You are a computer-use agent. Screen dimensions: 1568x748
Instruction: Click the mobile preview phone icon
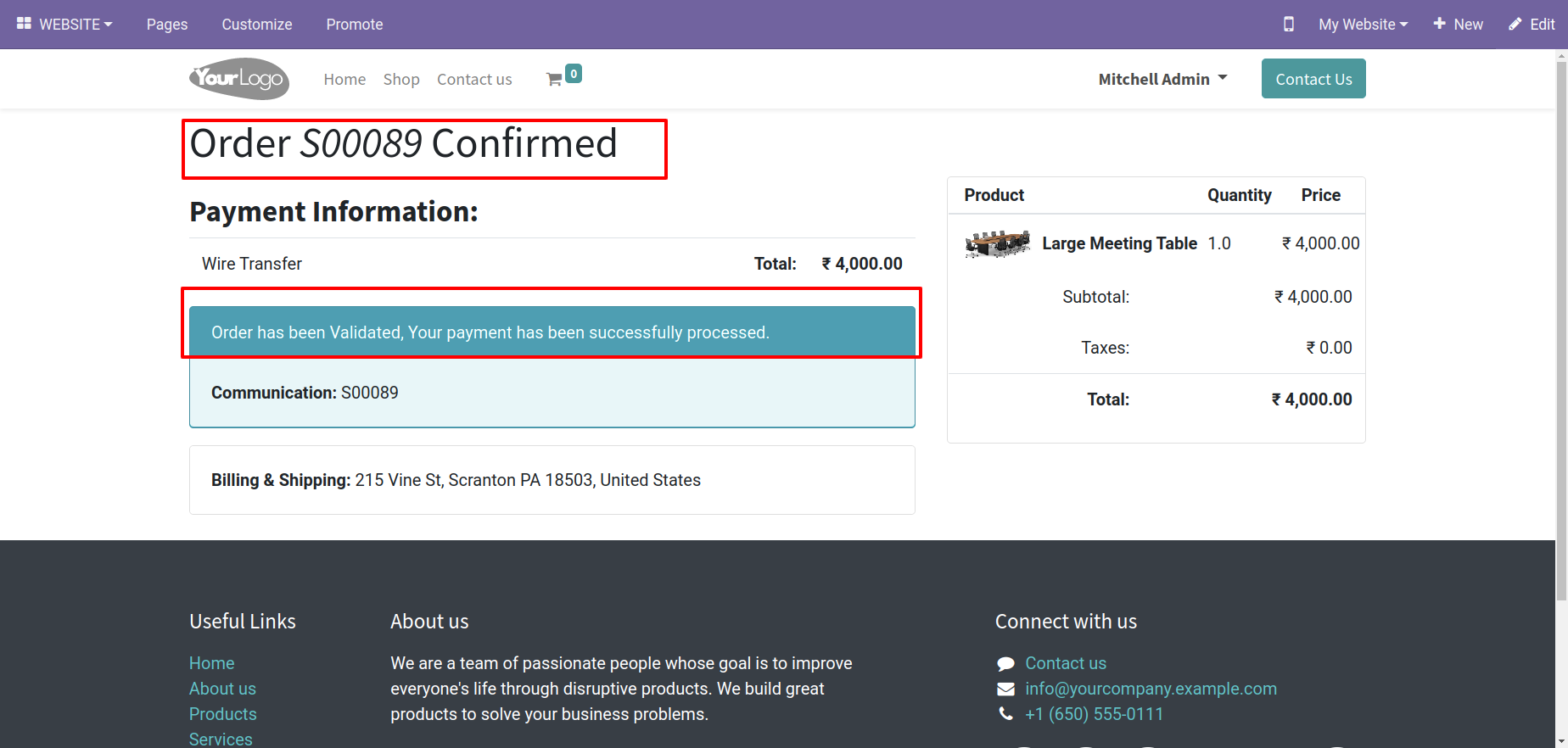[x=1288, y=25]
